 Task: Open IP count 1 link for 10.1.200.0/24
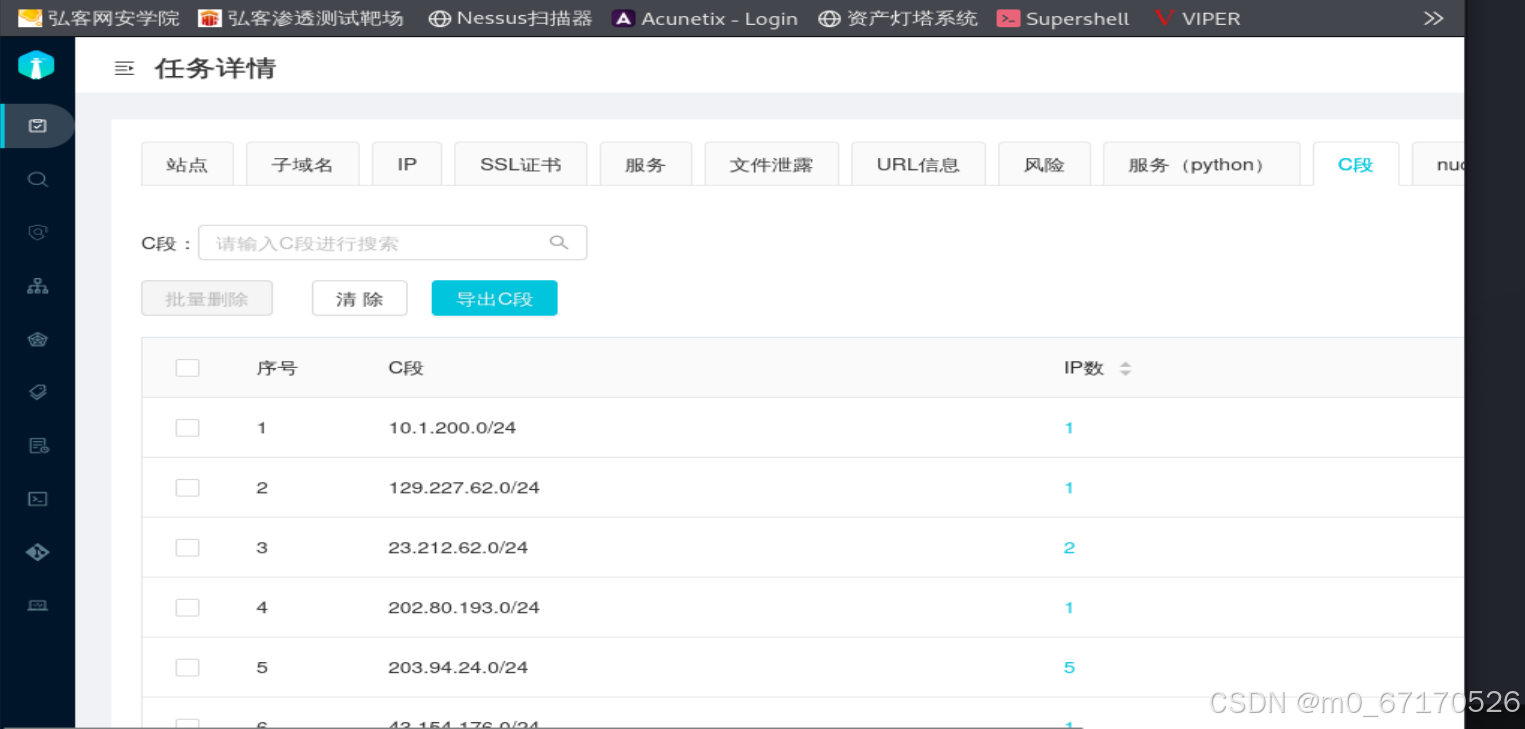(1069, 428)
